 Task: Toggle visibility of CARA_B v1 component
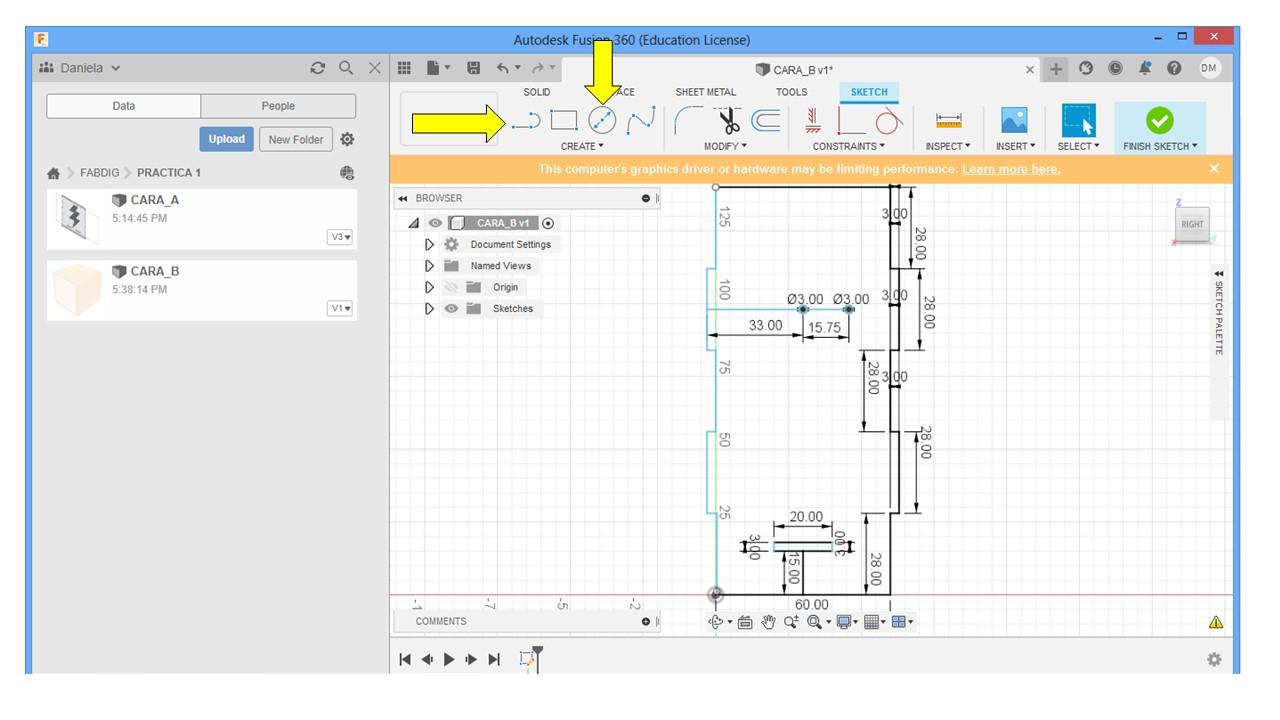click(436, 223)
